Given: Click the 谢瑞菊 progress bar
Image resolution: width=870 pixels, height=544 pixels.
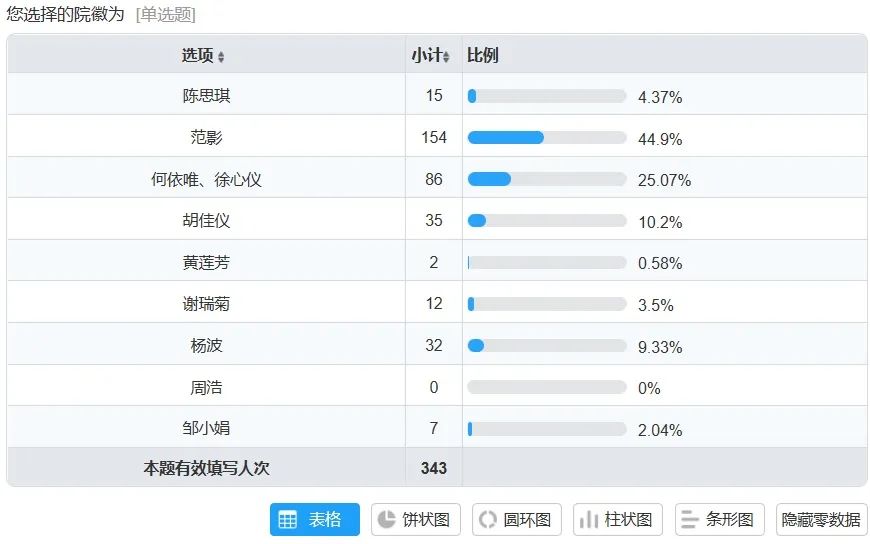Looking at the screenshot, I should click(546, 305).
